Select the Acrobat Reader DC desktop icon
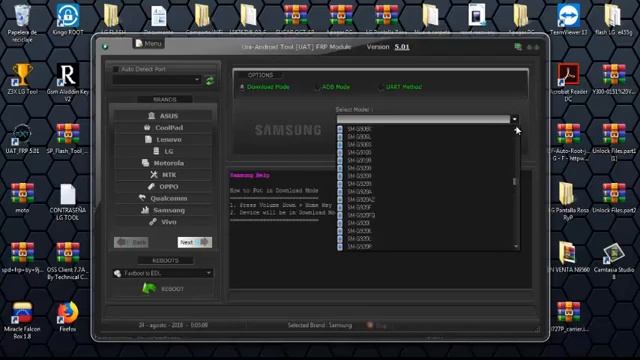This screenshot has height=360, width=640. [x=569, y=83]
